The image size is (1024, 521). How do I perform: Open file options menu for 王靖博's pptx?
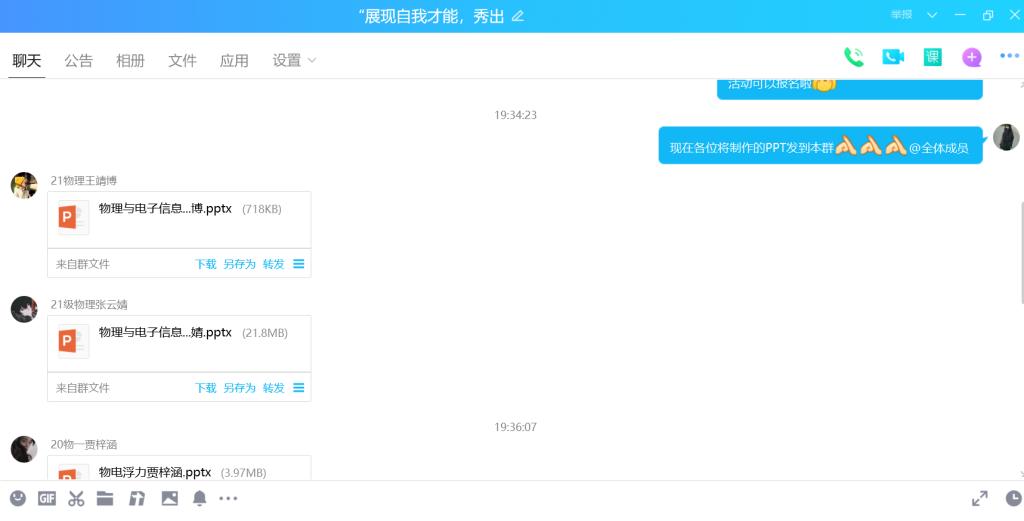298,264
